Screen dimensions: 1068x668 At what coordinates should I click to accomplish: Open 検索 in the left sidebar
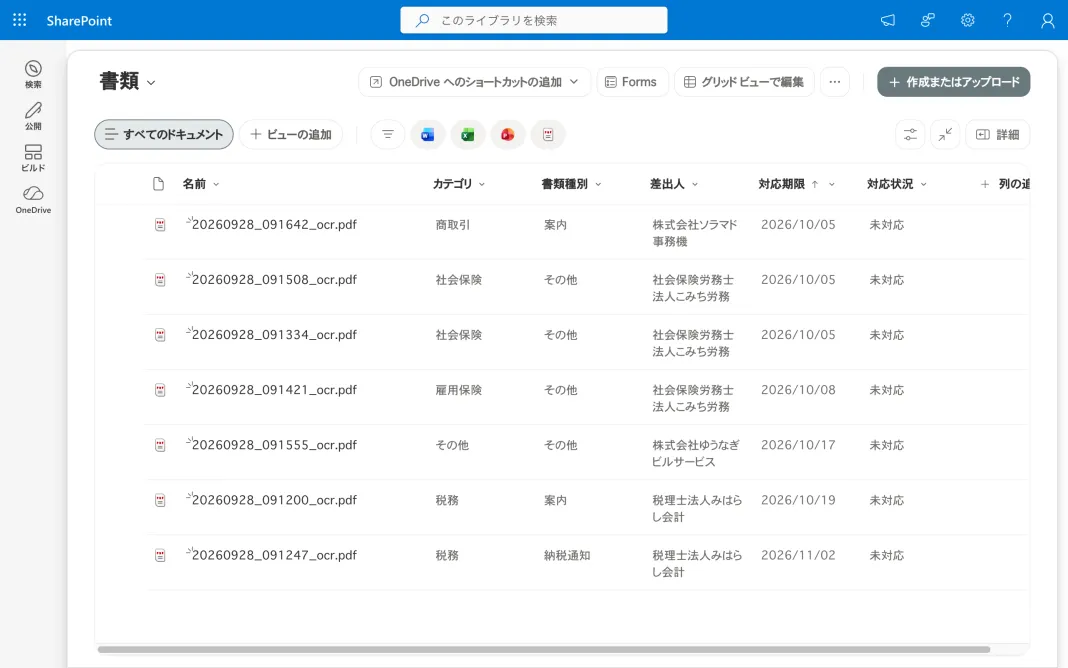pyautogui.click(x=33, y=74)
